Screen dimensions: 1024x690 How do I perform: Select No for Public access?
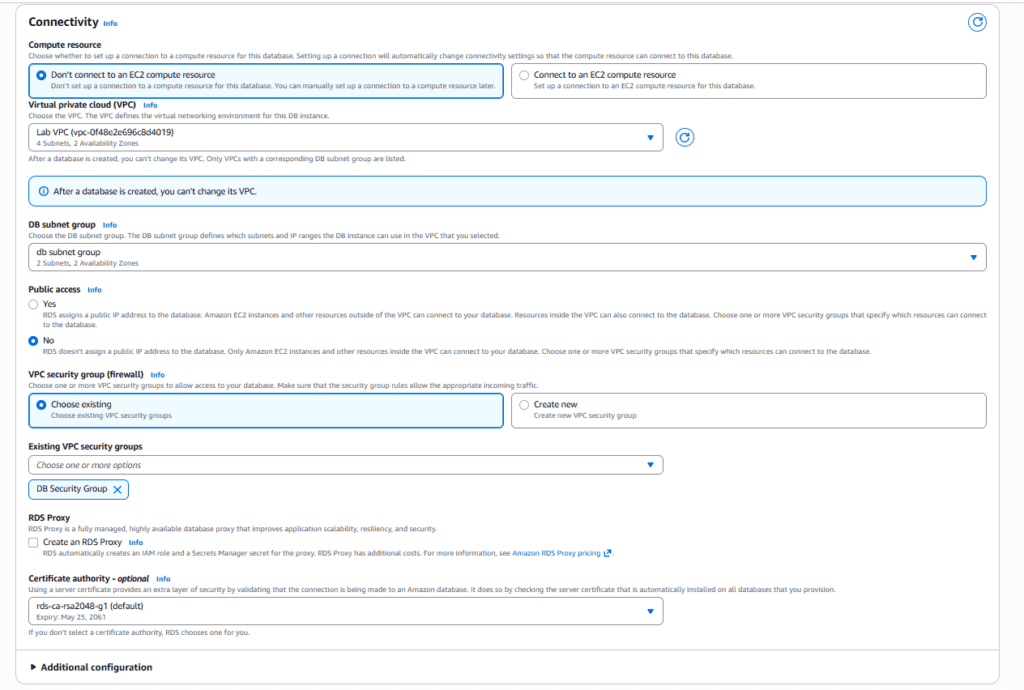coord(33,341)
